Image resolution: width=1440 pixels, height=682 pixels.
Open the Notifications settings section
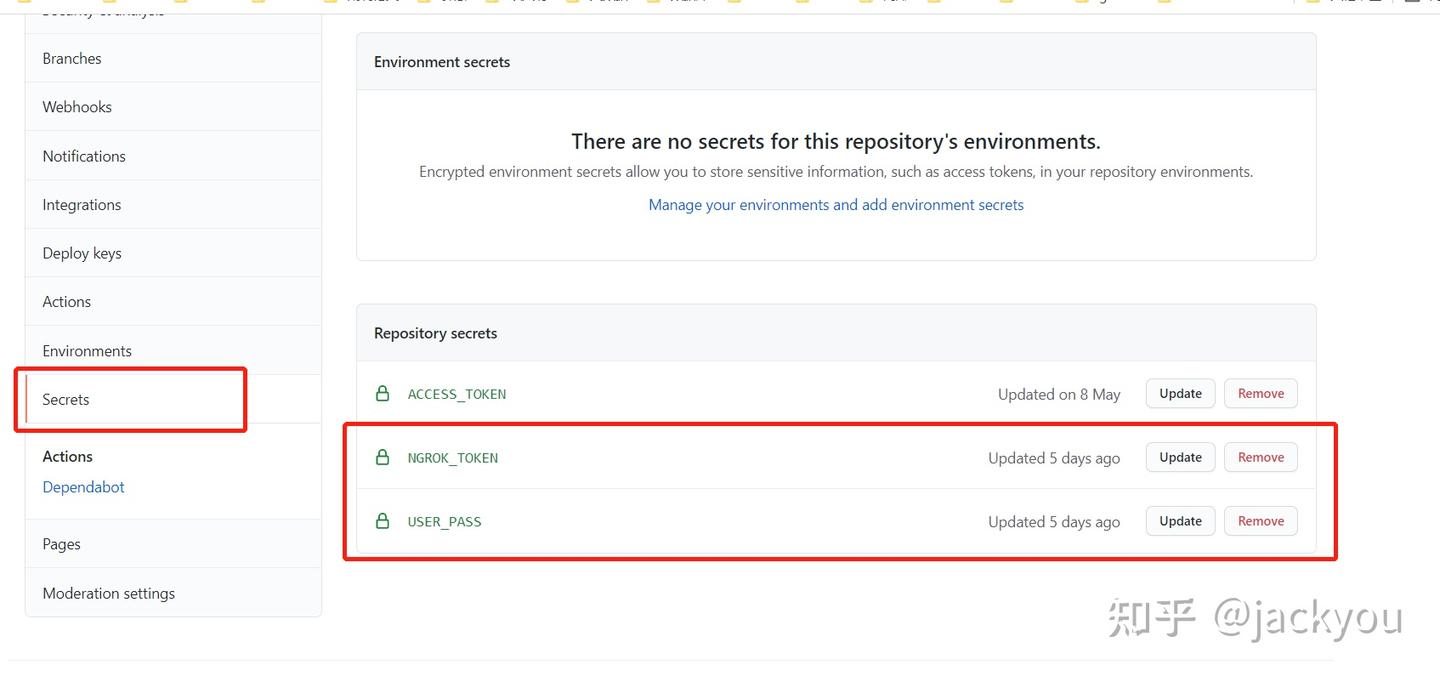83,156
